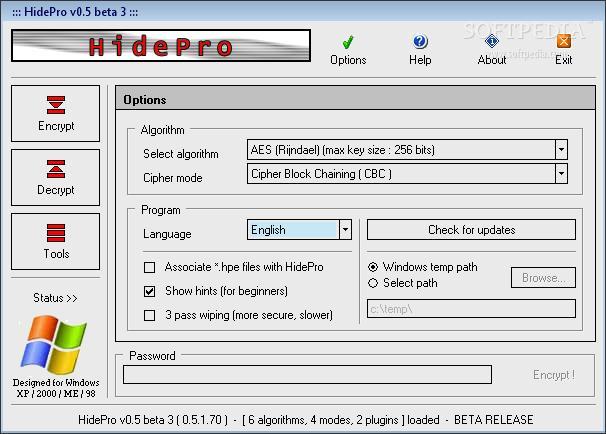The width and height of the screenshot is (606, 434).
Task: Click the Windows logo image
Action: click(x=54, y=345)
